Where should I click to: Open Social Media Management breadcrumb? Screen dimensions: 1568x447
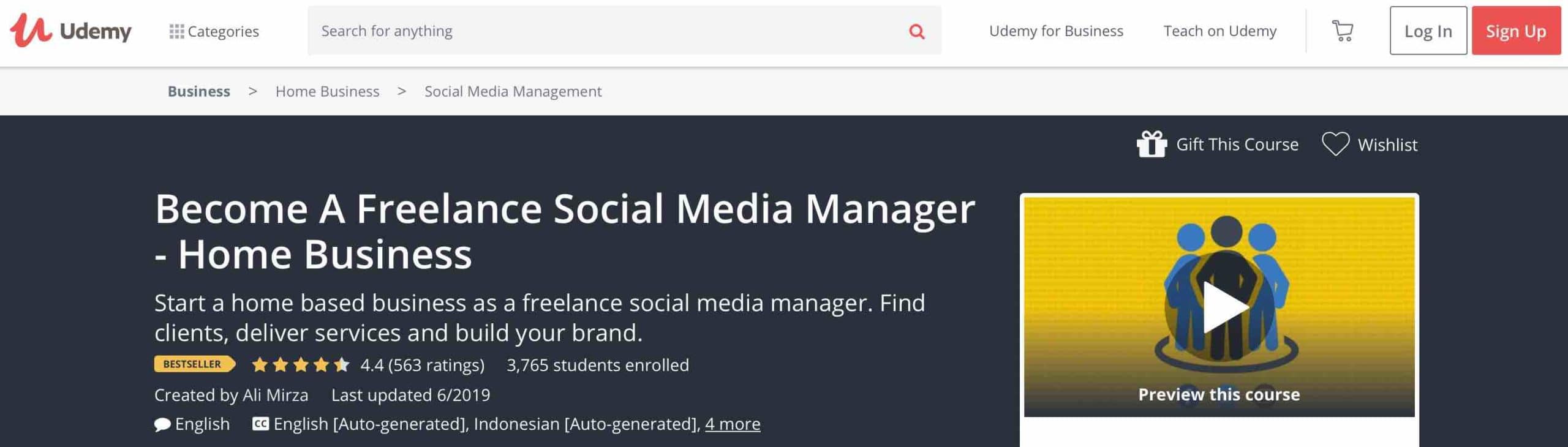513,91
